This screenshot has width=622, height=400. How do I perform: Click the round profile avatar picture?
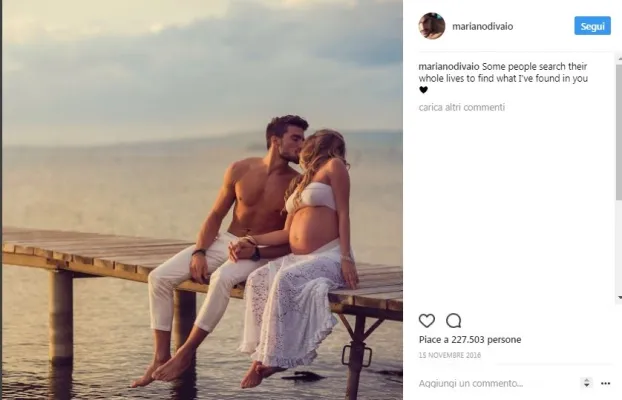click(432, 26)
